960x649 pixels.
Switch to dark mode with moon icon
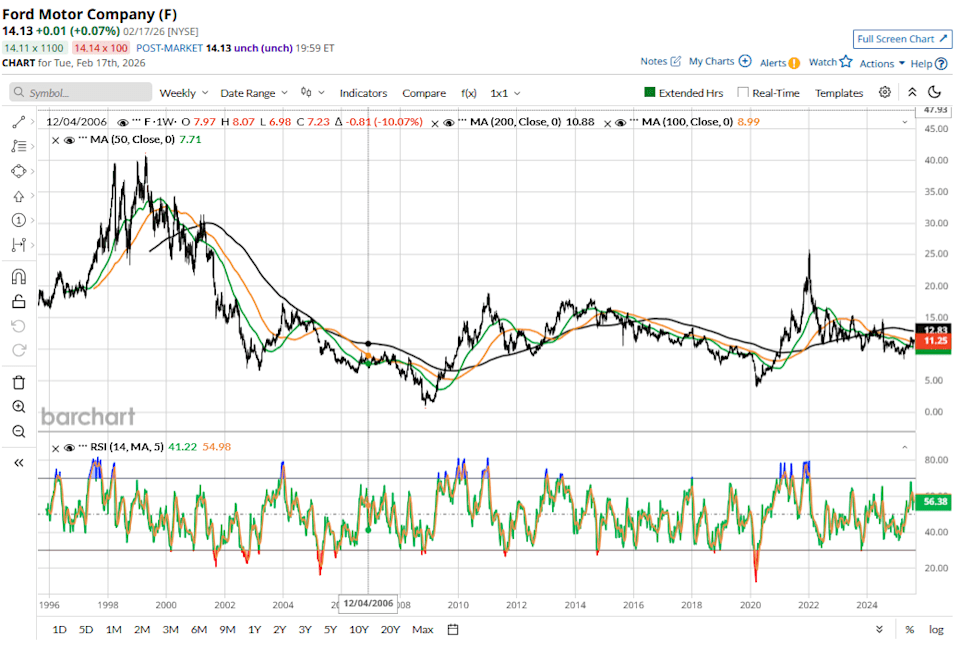coord(936,92)
